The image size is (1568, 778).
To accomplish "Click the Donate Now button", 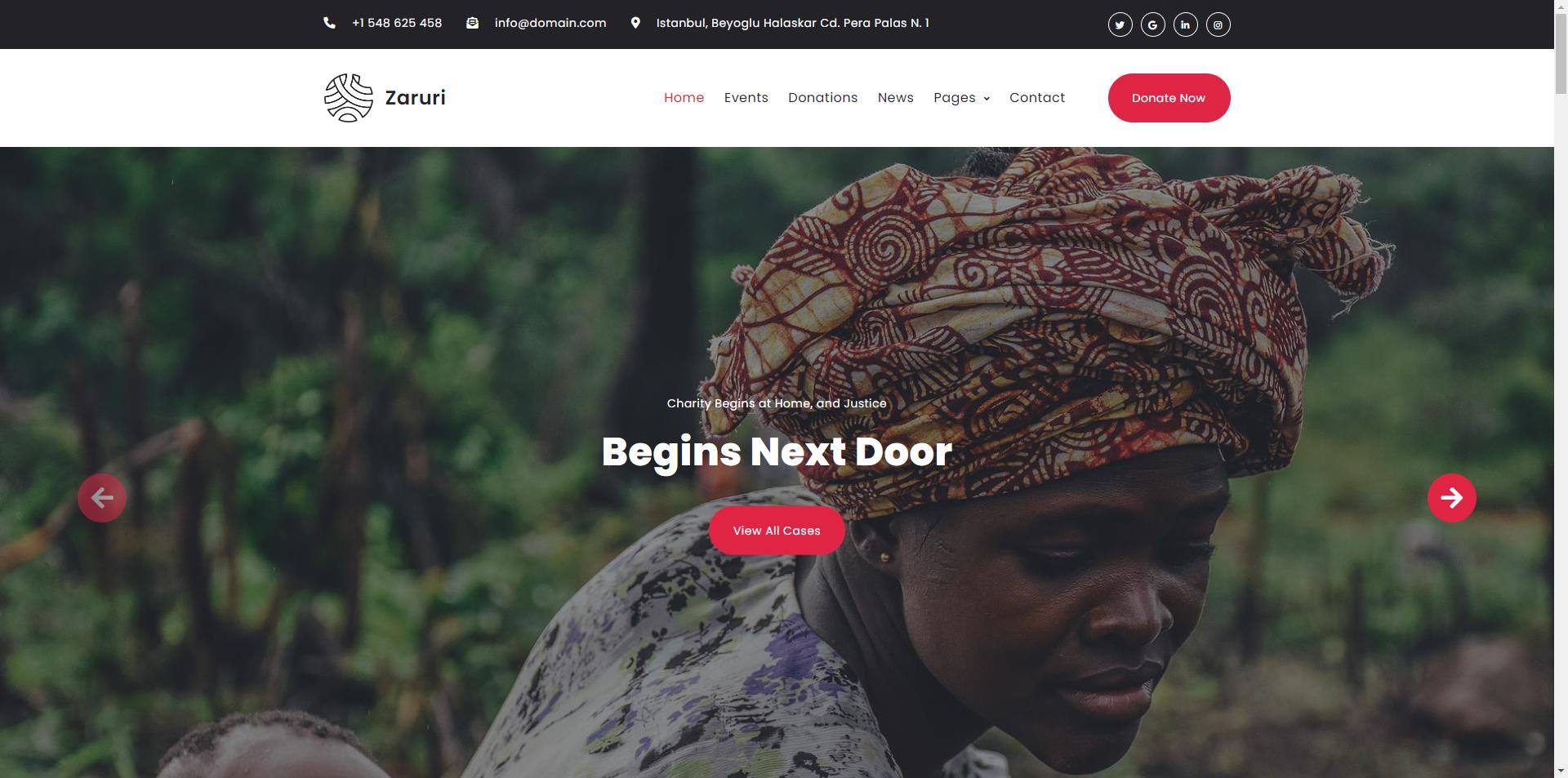I will tap(1169, 98).
